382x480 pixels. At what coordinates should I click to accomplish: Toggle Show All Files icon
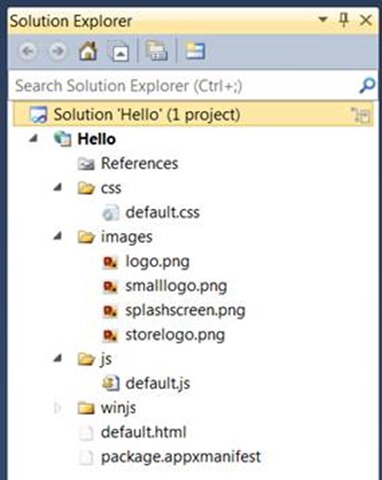click(157, 51)
